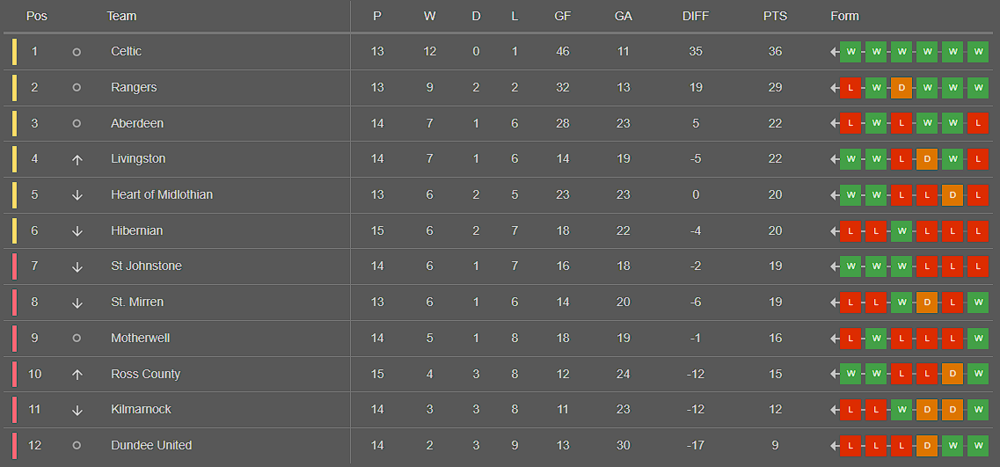The height and width of the screenshot is (467, 1000).
Task: Click the down arrow beside Heart of Midlothian
Action: [77, 195]
